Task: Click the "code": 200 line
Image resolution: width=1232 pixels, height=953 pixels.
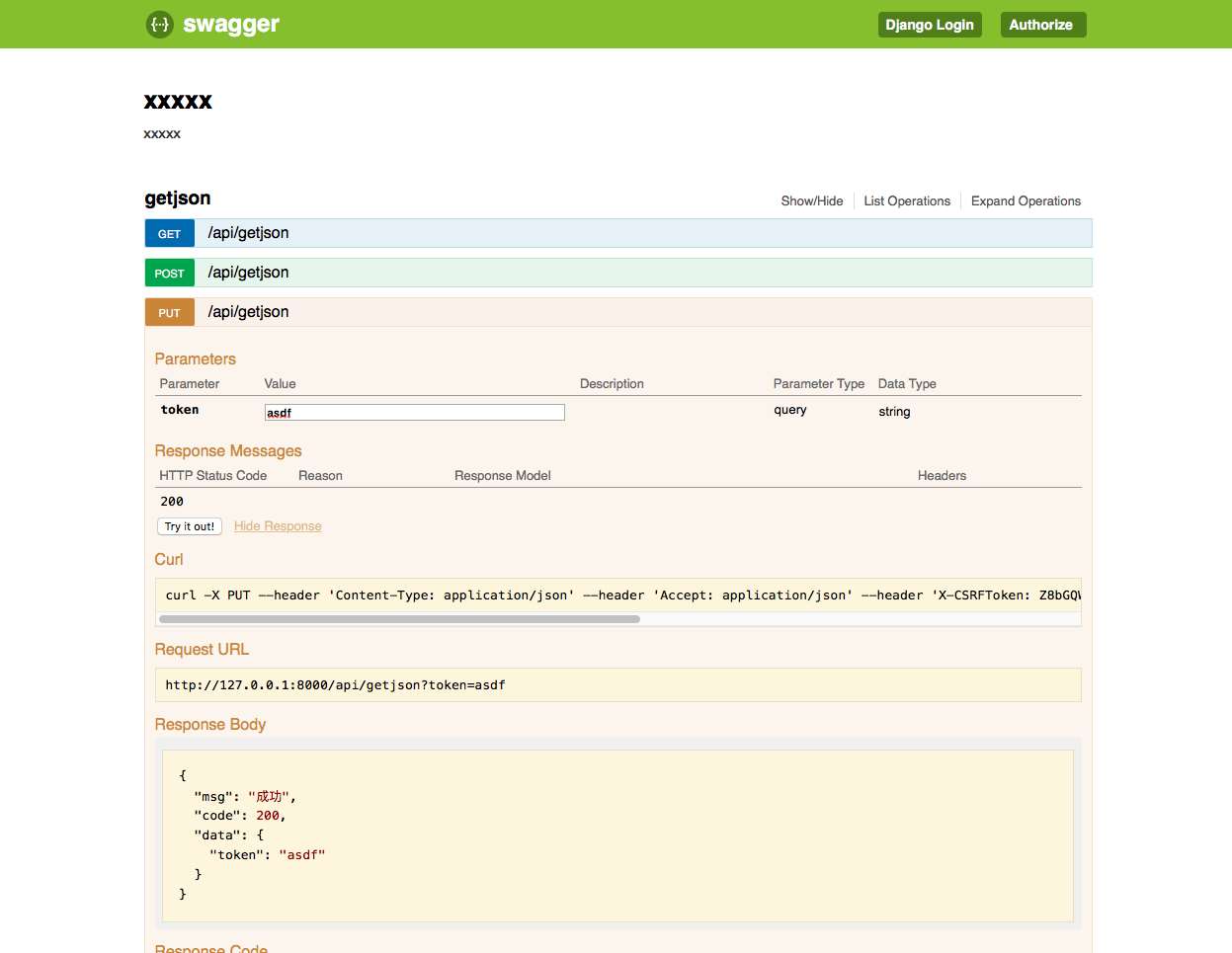Action: click(x=240, y=816)
